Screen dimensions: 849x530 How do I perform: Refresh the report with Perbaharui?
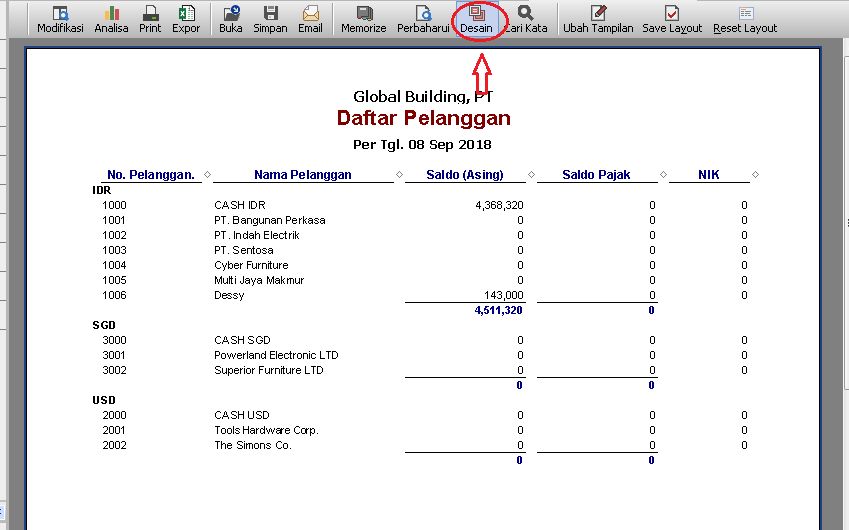(x=422, y=18)
